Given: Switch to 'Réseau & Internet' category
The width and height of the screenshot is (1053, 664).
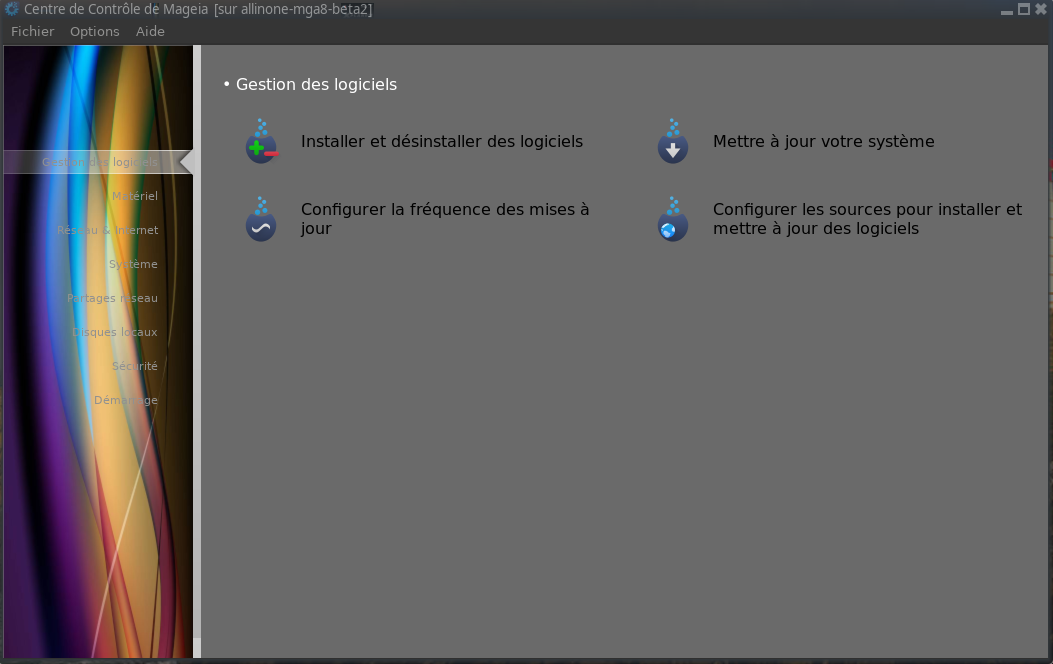Looking at the screenshot, I should coord(107,230).
